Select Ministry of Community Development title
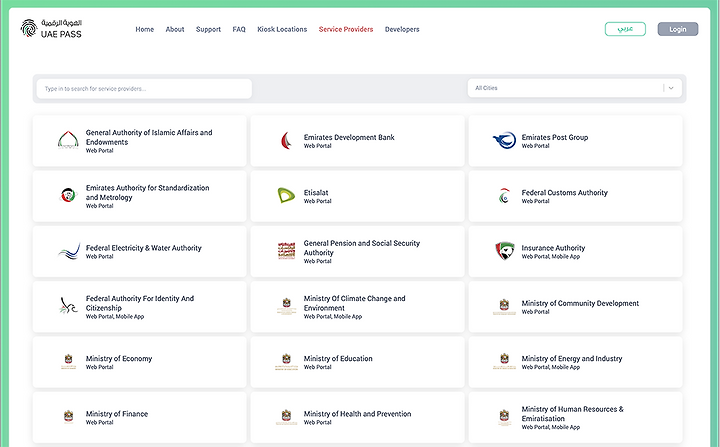The image size is (720, 447). tap(580, 303)
